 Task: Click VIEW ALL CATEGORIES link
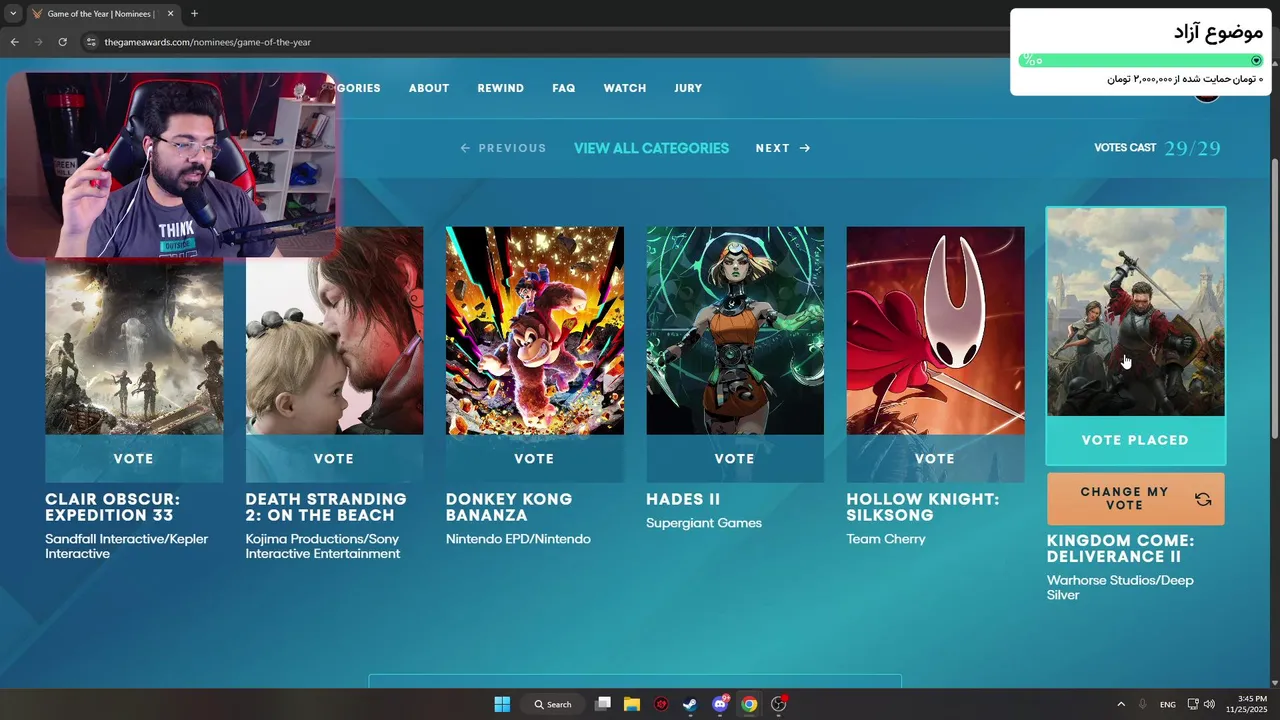tap(651, 148)
